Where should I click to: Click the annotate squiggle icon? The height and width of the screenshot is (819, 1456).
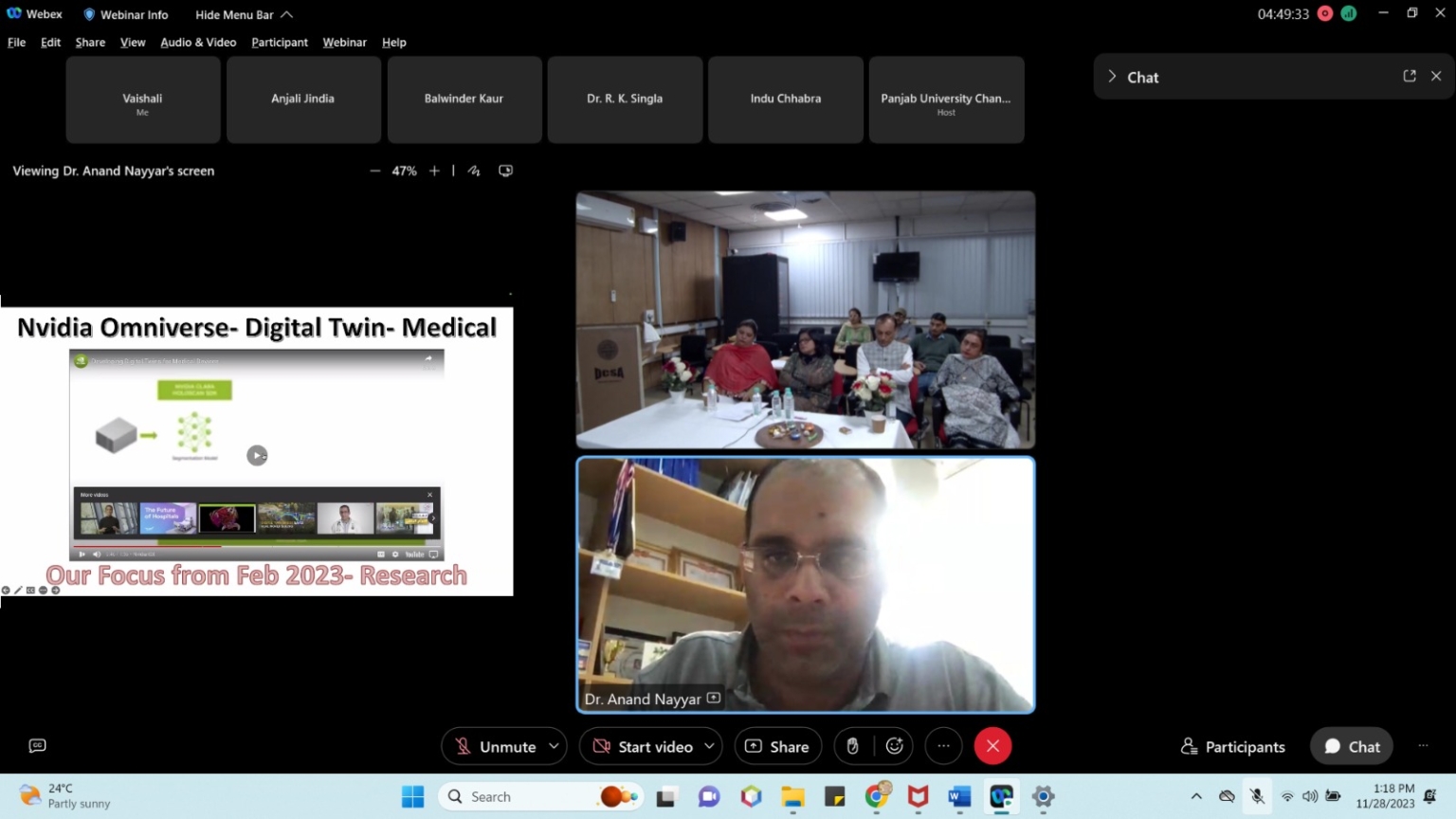click(x=474, y=172)
